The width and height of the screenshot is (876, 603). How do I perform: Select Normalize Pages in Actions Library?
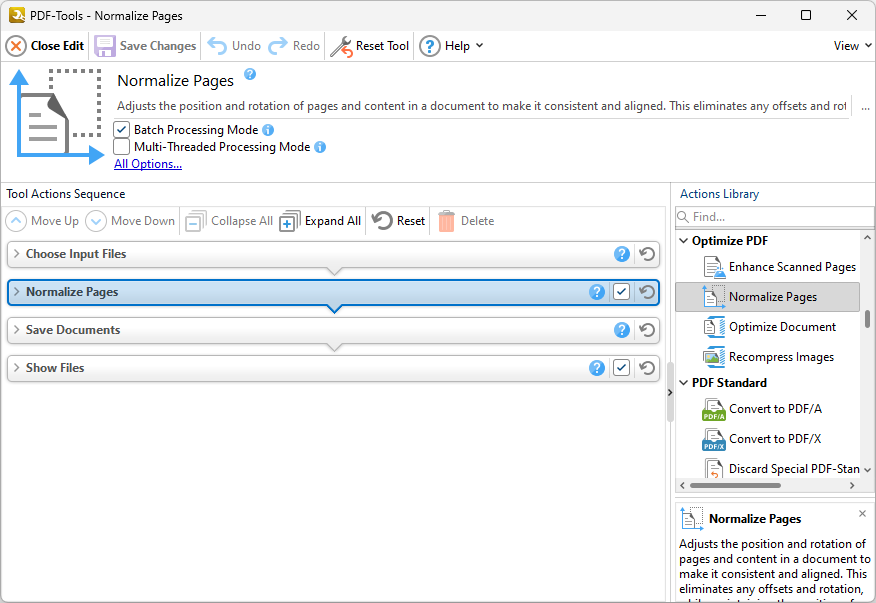(768, 297)
